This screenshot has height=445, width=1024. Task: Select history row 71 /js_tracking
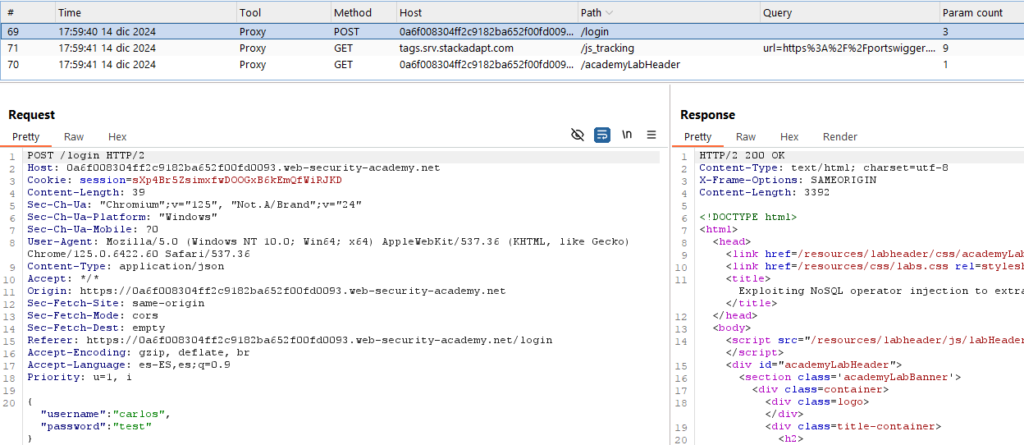click(512, 48)
